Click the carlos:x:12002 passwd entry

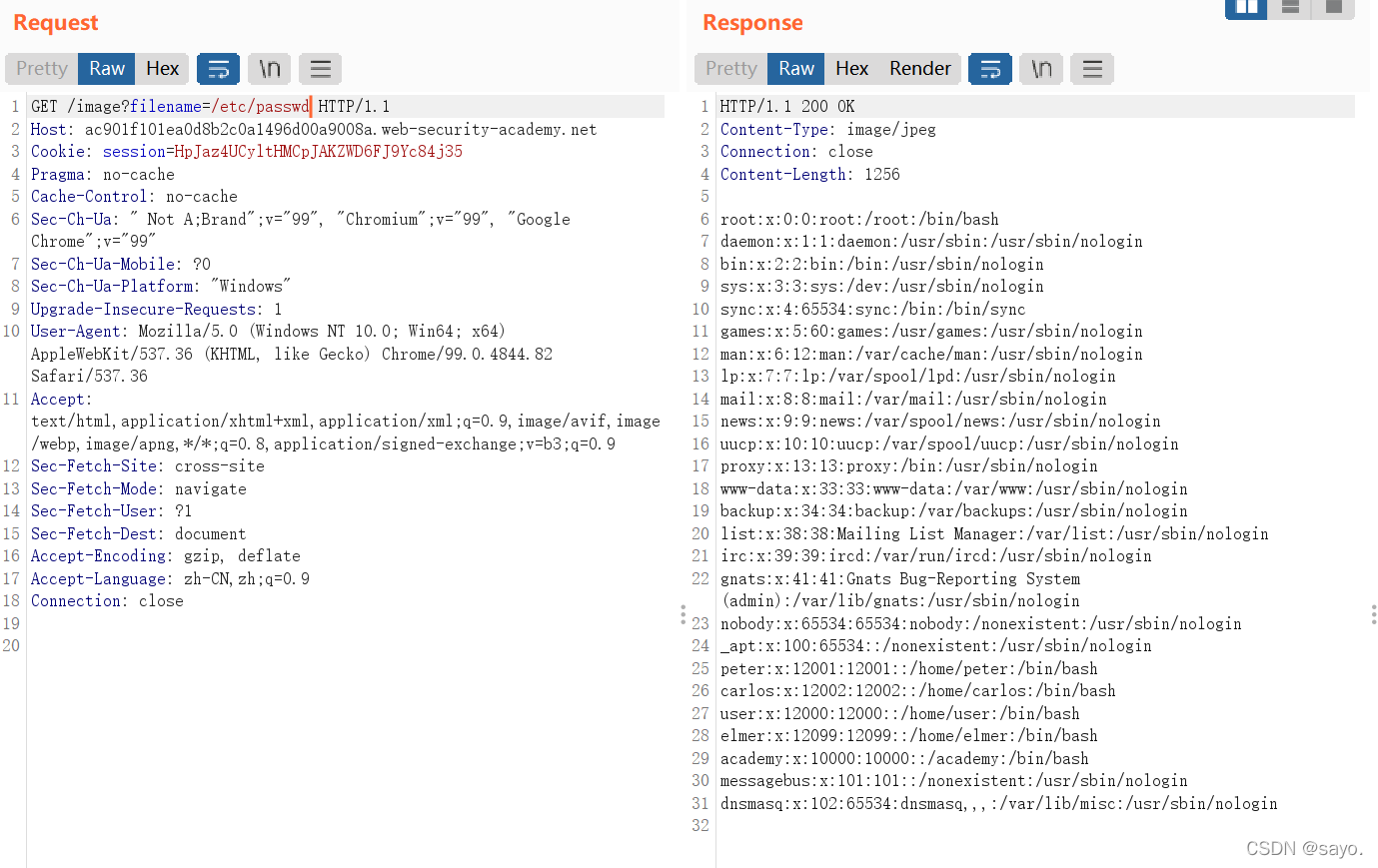918,690
